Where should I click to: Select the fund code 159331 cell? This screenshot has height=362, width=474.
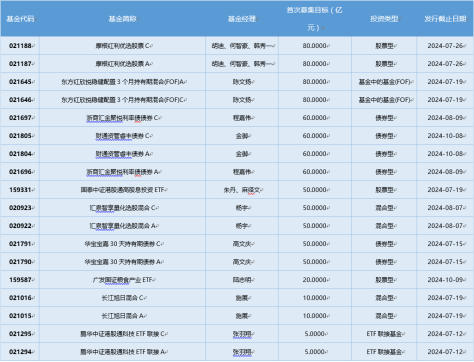coord(21,190)
